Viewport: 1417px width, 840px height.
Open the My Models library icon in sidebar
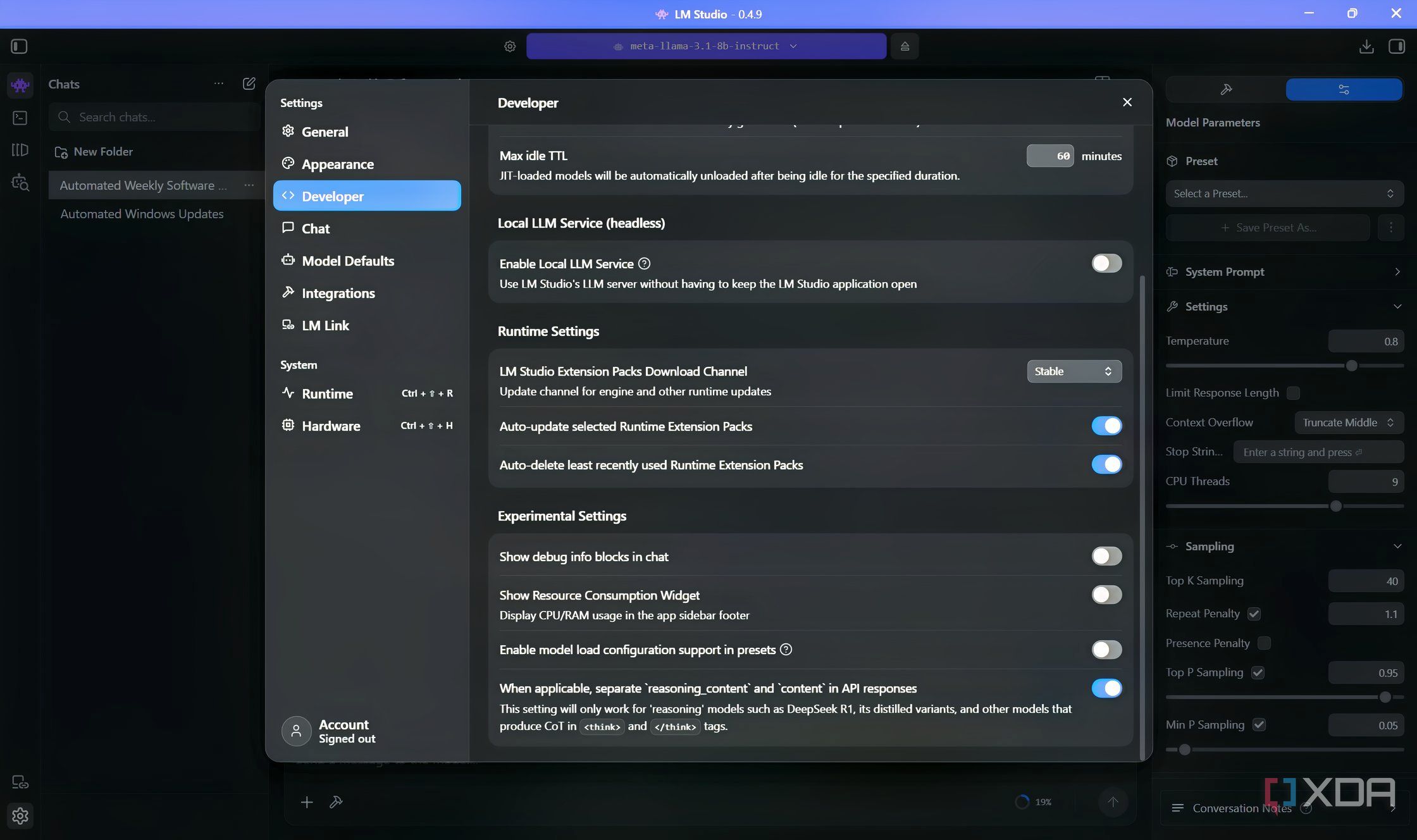point(20,150)
